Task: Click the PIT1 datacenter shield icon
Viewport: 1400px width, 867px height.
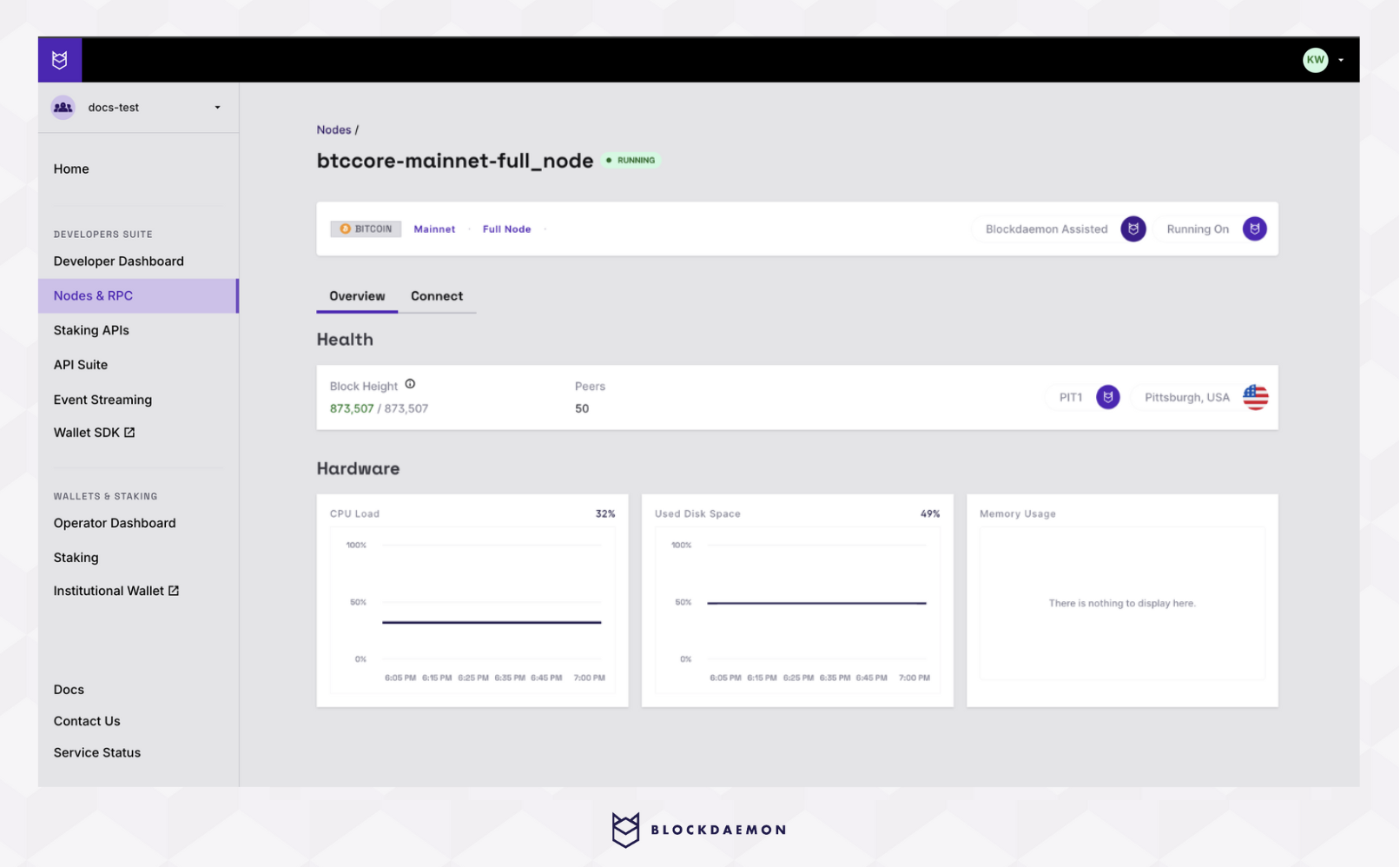Action: tap(1107, 398)
